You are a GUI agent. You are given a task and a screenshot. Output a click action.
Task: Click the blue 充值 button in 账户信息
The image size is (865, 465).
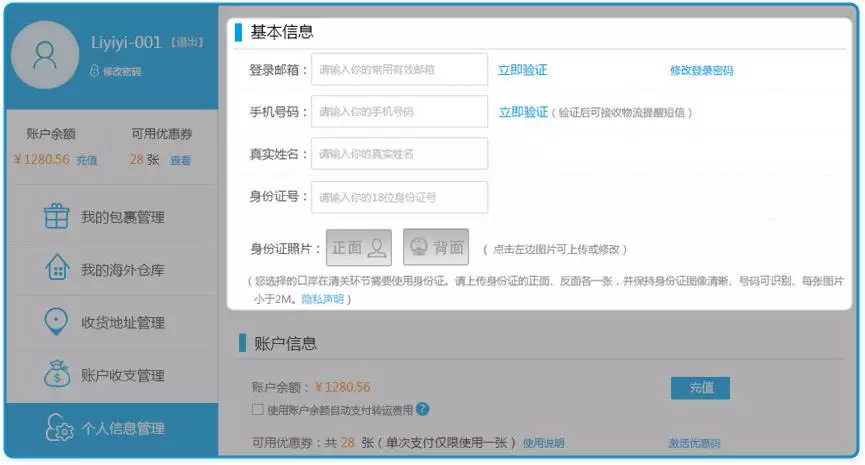tap(701, 388)
